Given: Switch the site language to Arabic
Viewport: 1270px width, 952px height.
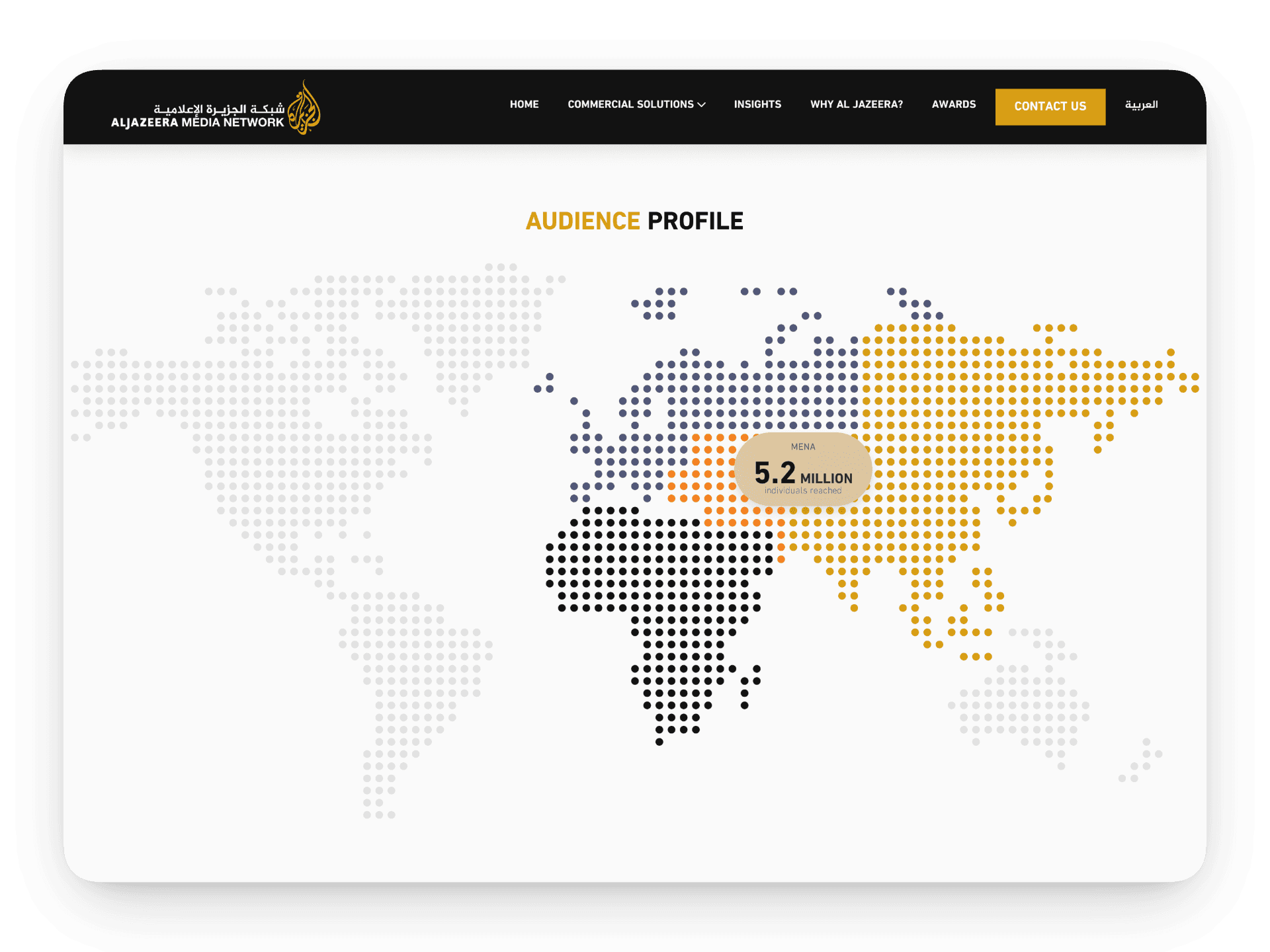Looking at the screenshot, I should coord(1141,104).
